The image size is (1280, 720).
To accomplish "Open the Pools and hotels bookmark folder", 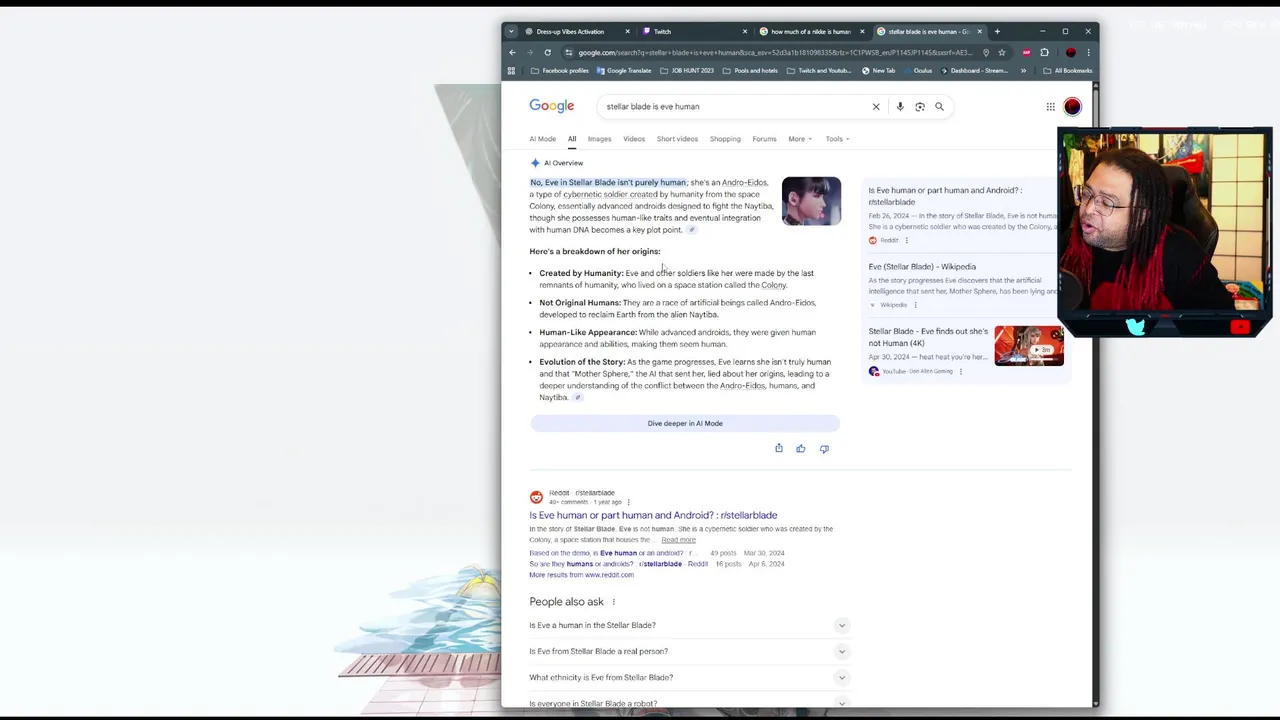I will (750, 71).
